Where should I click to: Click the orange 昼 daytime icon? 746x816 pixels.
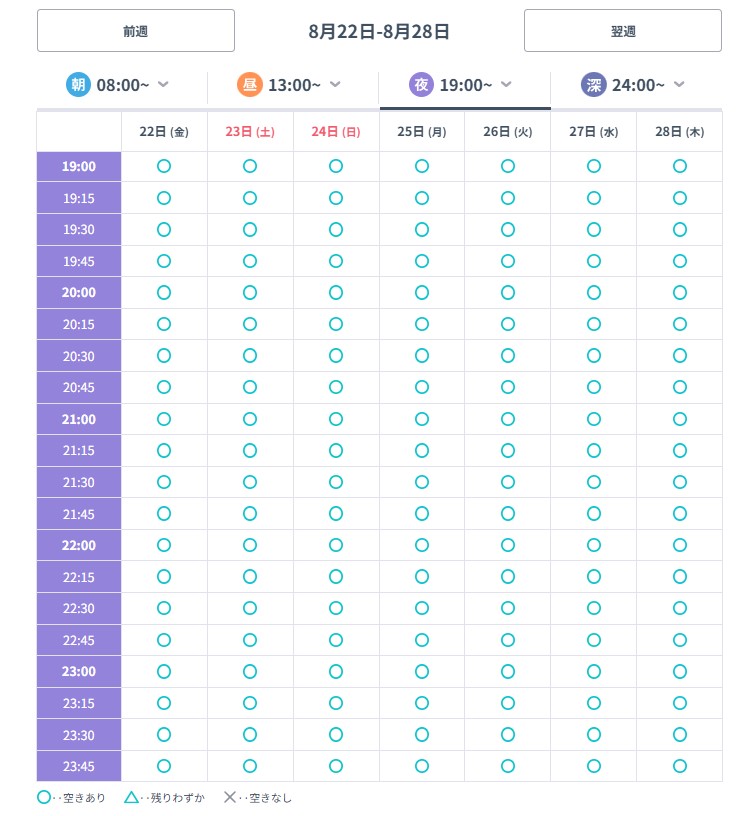pyautogui.click(x=249, y=85)
